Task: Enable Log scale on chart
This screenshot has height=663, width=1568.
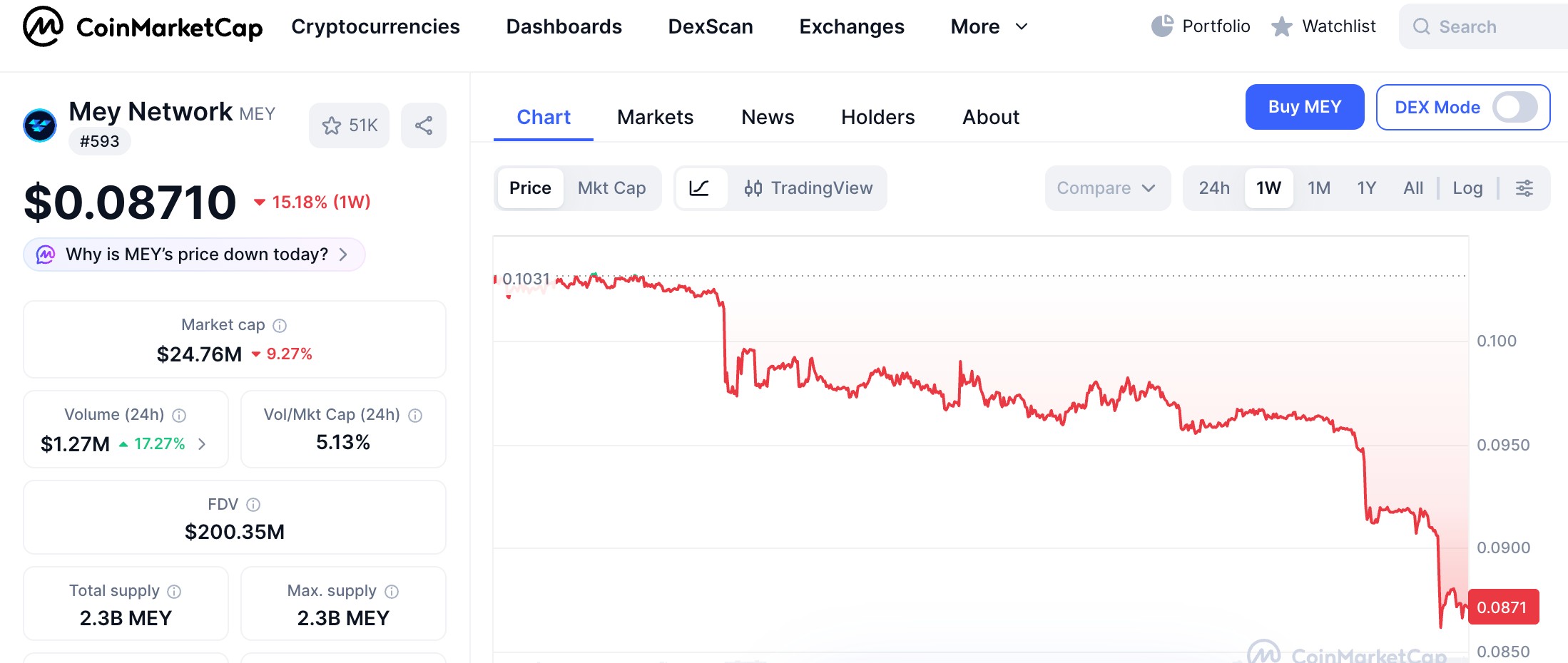Action: [1467, 188]
